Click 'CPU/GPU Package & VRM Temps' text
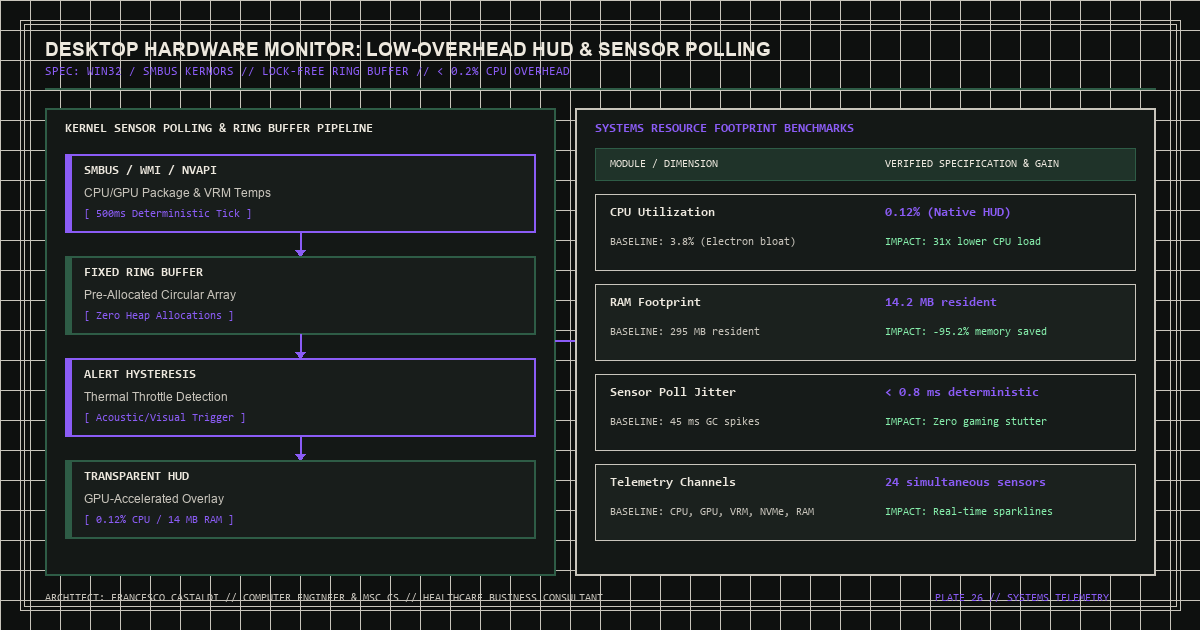This screenshot has height=630, width=1200. [x=177, y=193]
